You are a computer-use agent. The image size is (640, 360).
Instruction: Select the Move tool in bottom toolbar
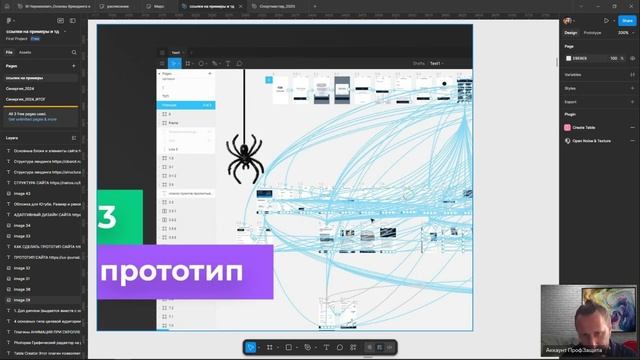tap(251, 347)
